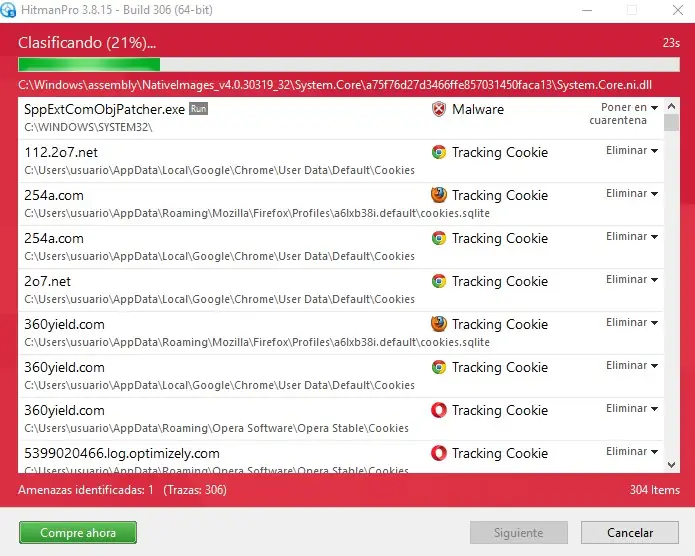Click the Opera icon beside 360yield.com

[x=438, y=410]
